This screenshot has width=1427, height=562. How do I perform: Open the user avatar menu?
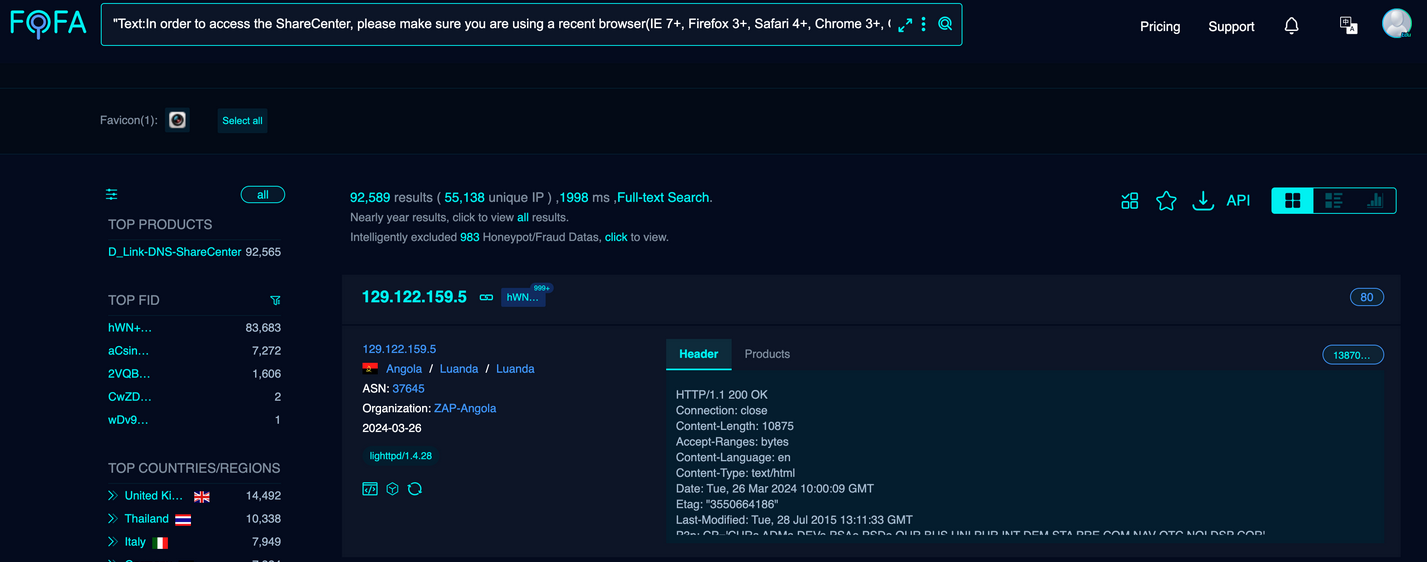coord(1397,23)
